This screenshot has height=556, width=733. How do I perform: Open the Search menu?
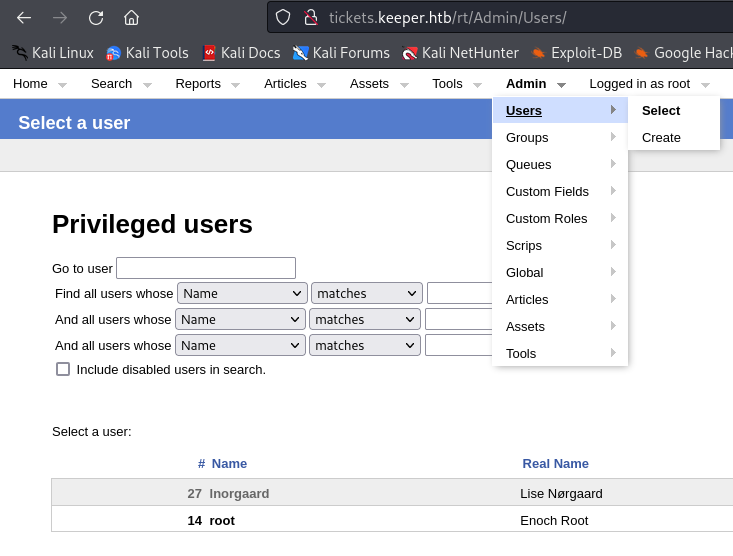(x=111, y=84)
